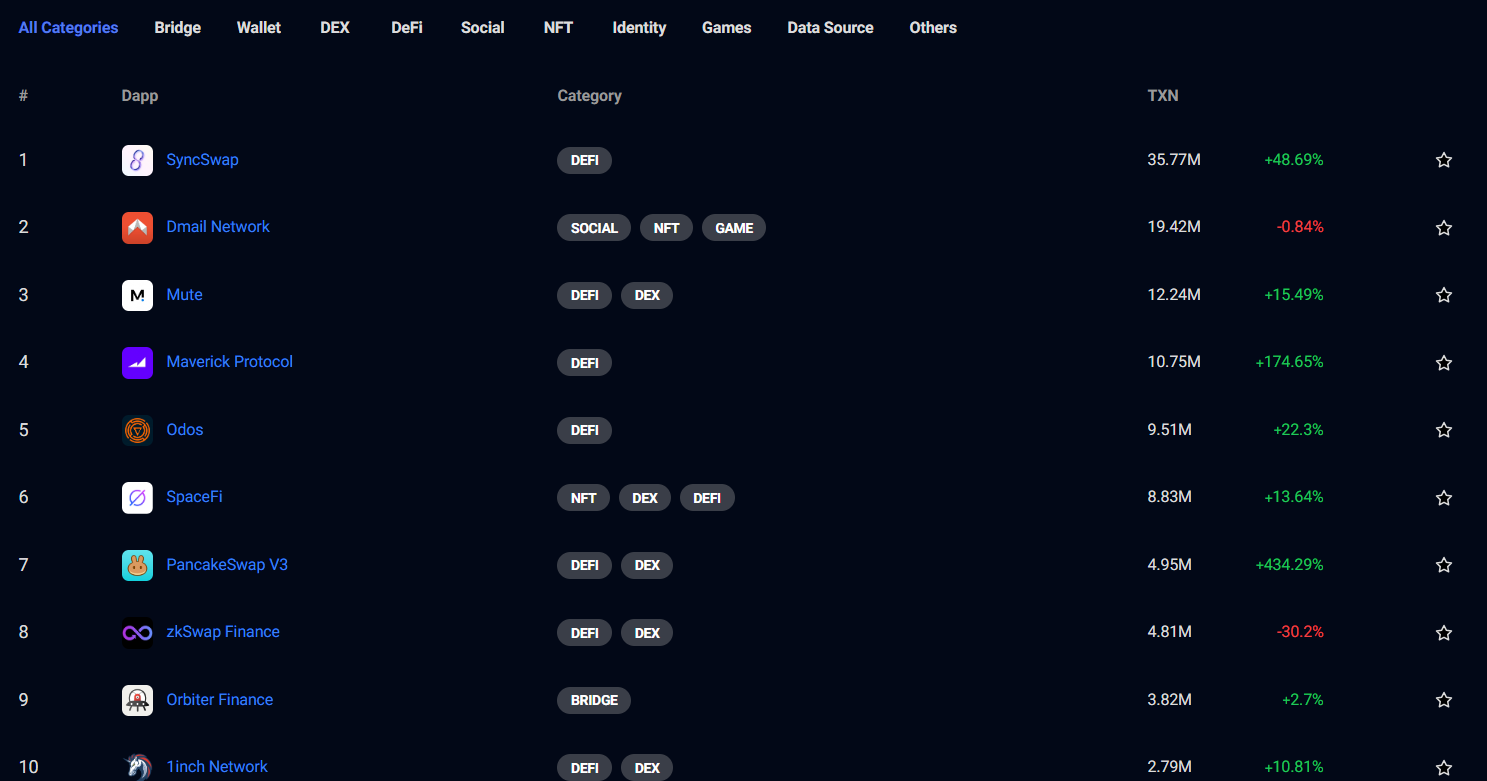Open Maverick Protocol details
This screenshot has width=1487, height=781.
230,362
